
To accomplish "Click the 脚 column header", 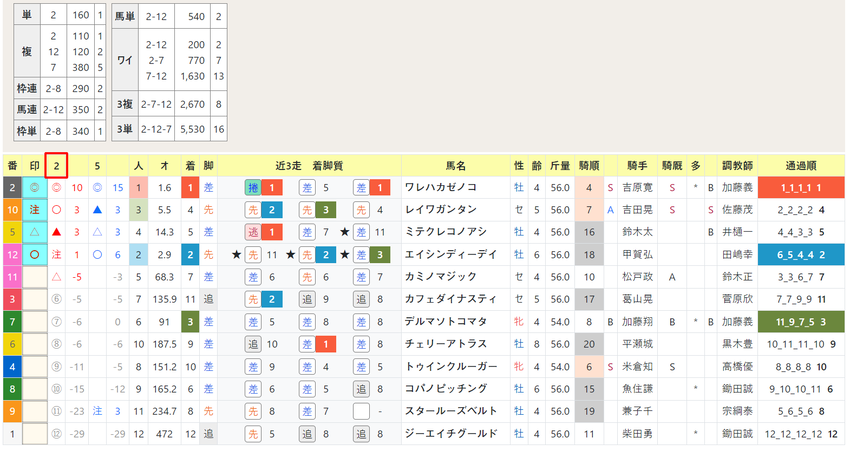I will (x=208, y=166).
